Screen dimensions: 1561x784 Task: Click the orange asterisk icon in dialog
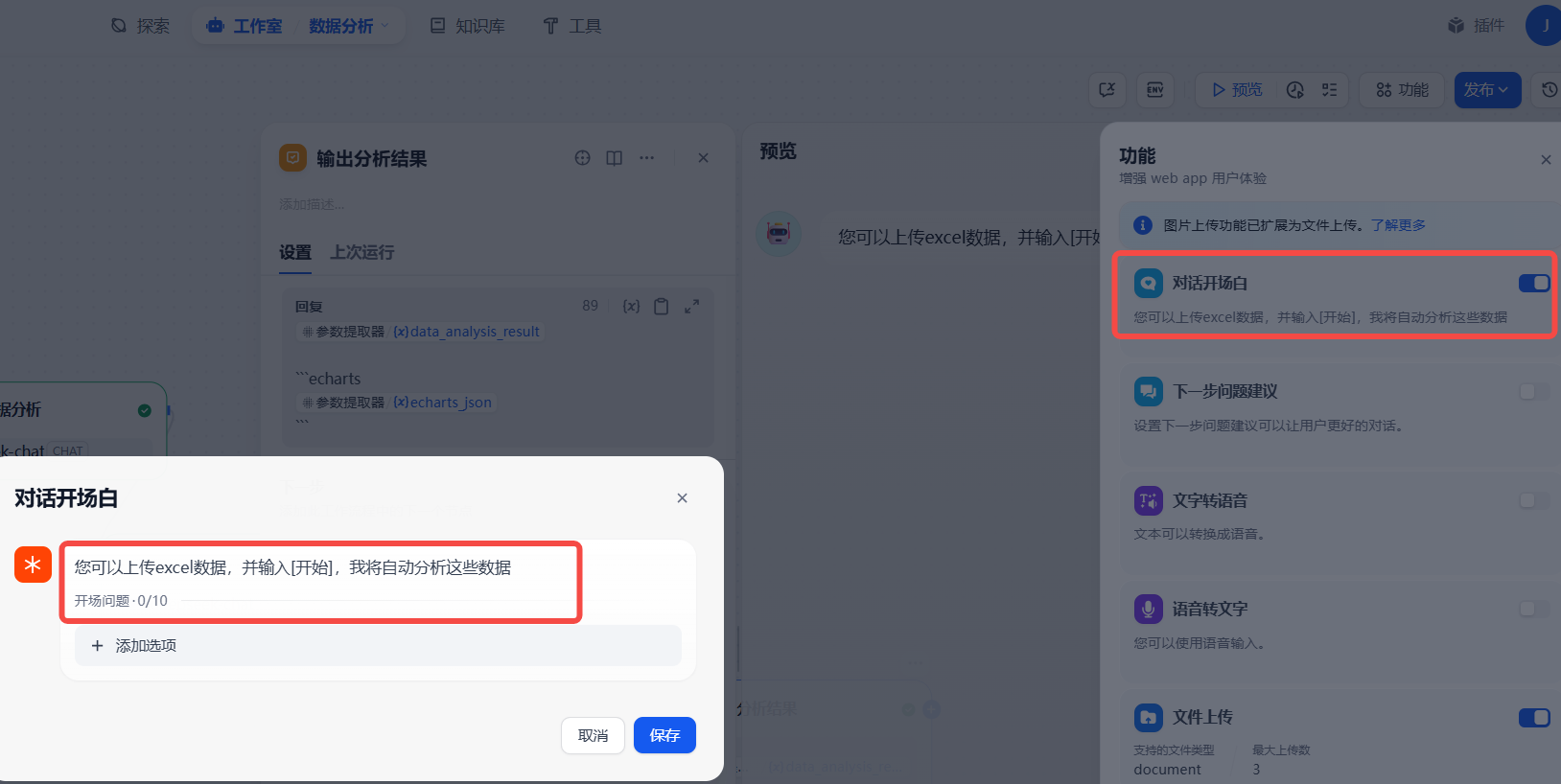pyautogui.click(x=33, y=565)
